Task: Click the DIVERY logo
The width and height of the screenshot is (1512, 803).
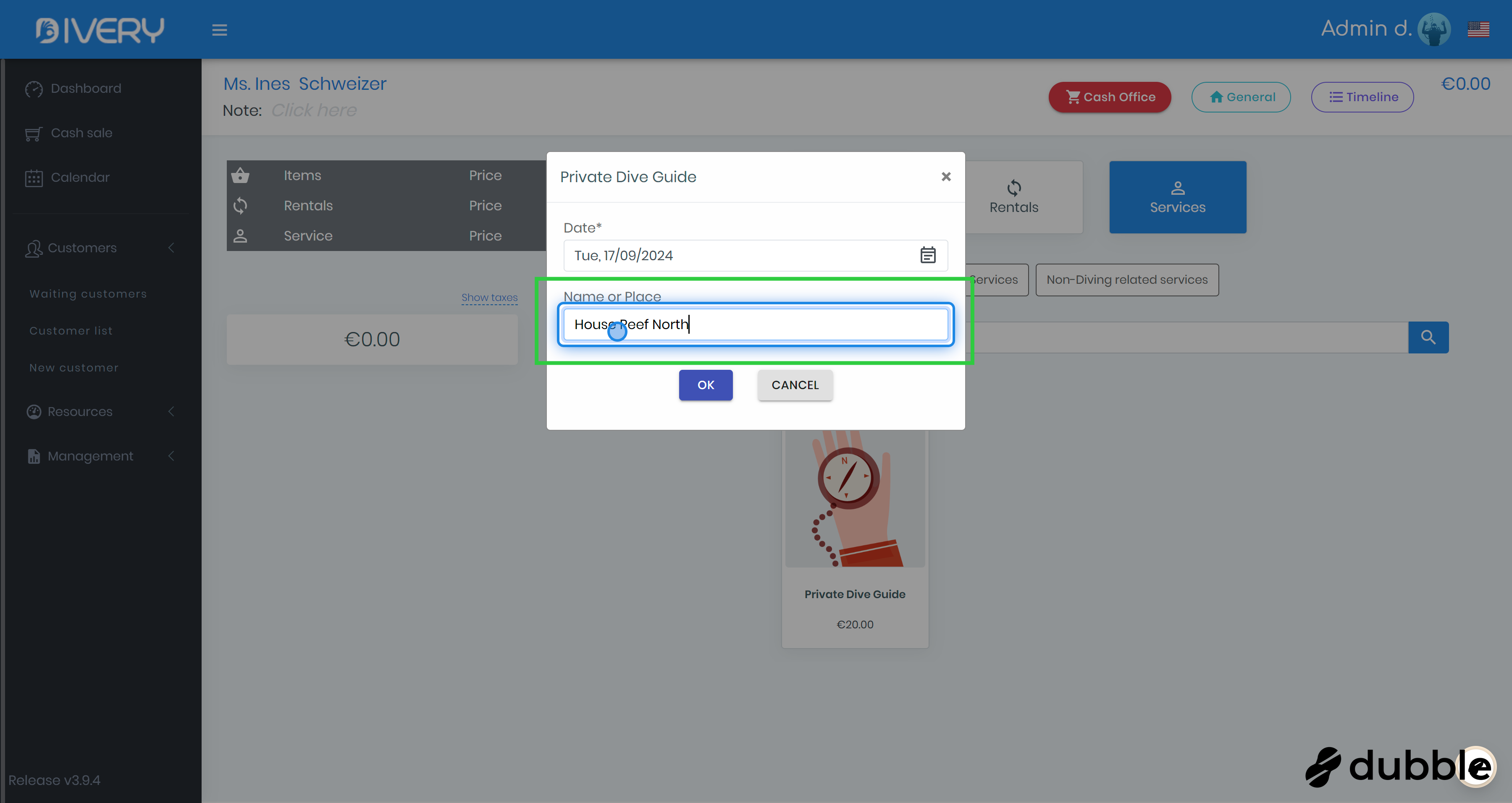Action: point(100,30)
